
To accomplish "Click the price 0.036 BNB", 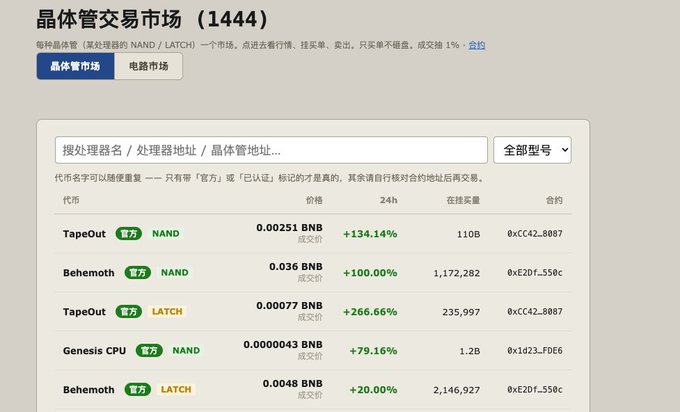I will tap(296, 267).
